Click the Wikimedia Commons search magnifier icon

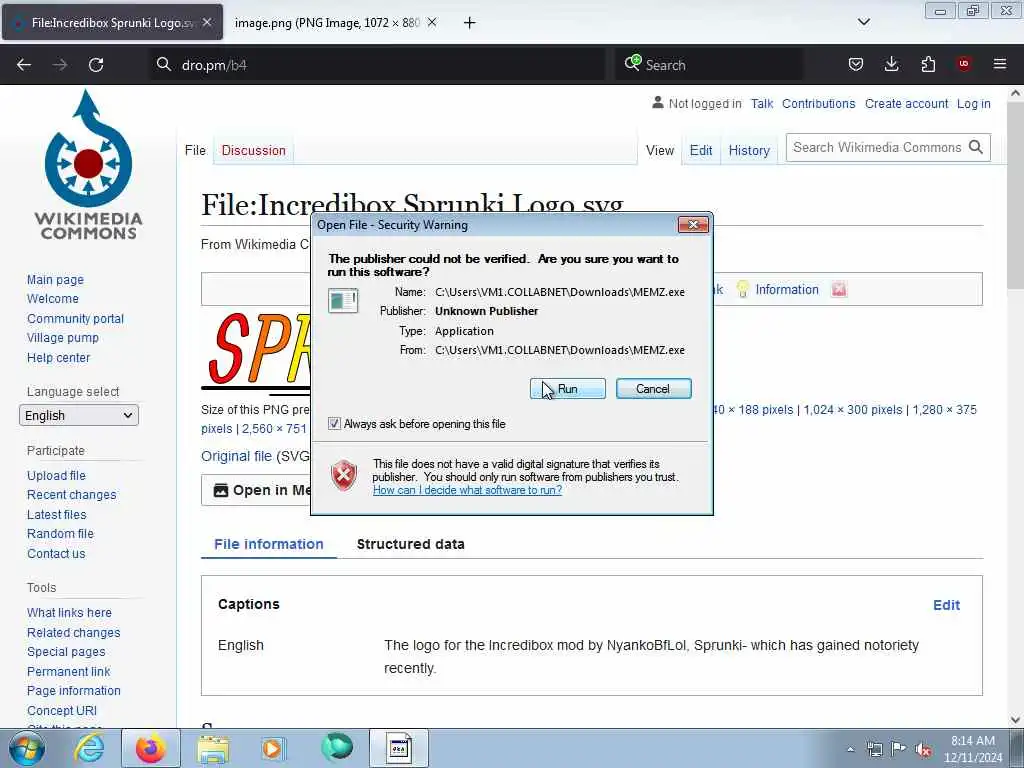coord(976,147)
